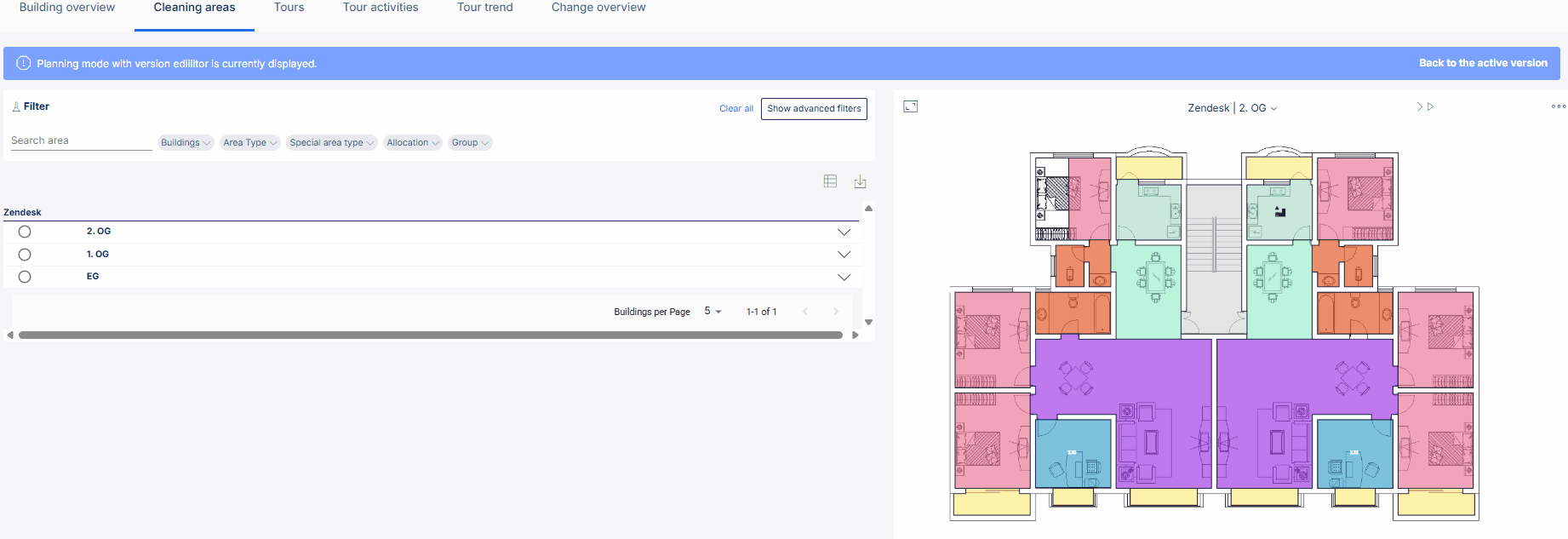1568x539 pixels.
Task: Open the Area Type filter dropdown
Action: pyautogui.click(x=250, y=142)
